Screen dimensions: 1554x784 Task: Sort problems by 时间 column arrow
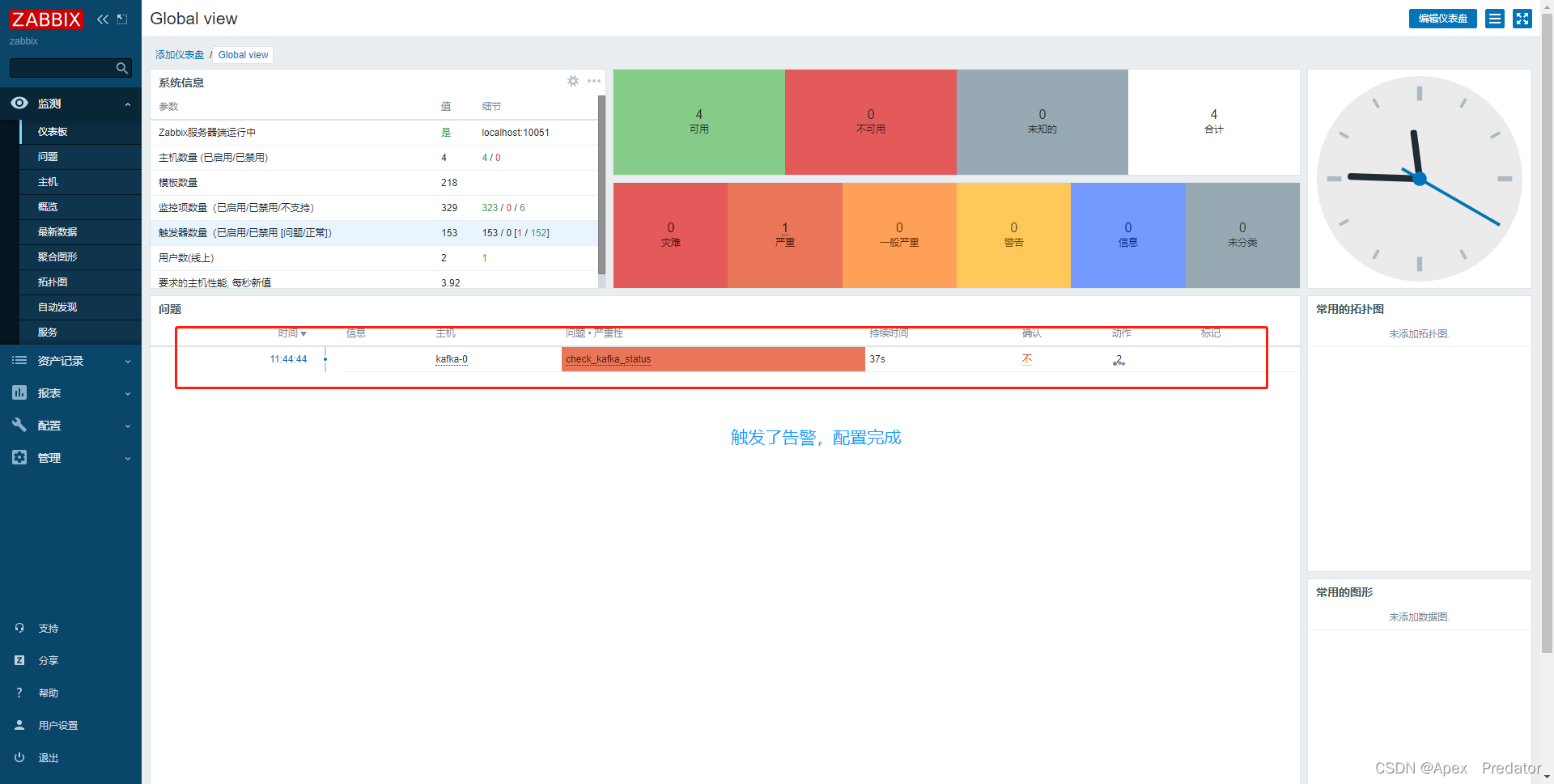[x=304, y=334]
